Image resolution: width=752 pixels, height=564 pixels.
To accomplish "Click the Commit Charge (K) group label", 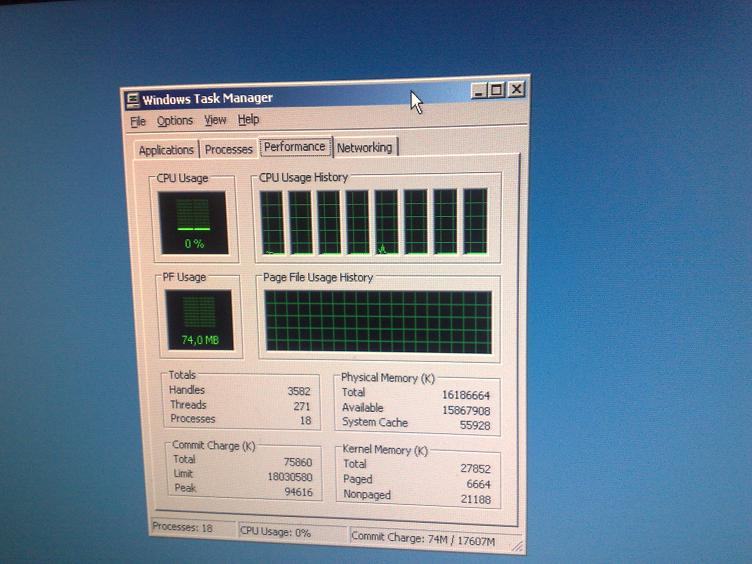I will point(213,446).
